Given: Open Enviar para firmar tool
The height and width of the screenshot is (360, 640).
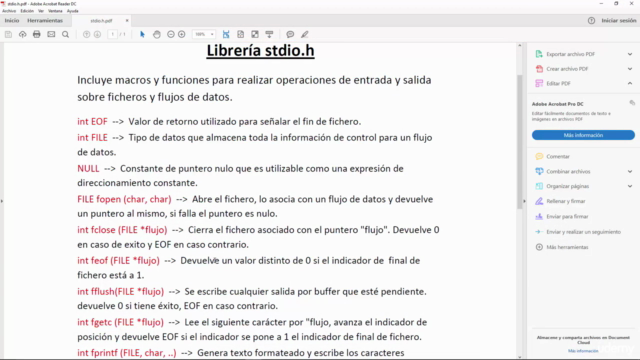Looking at the screenshot, I should 567,217.
